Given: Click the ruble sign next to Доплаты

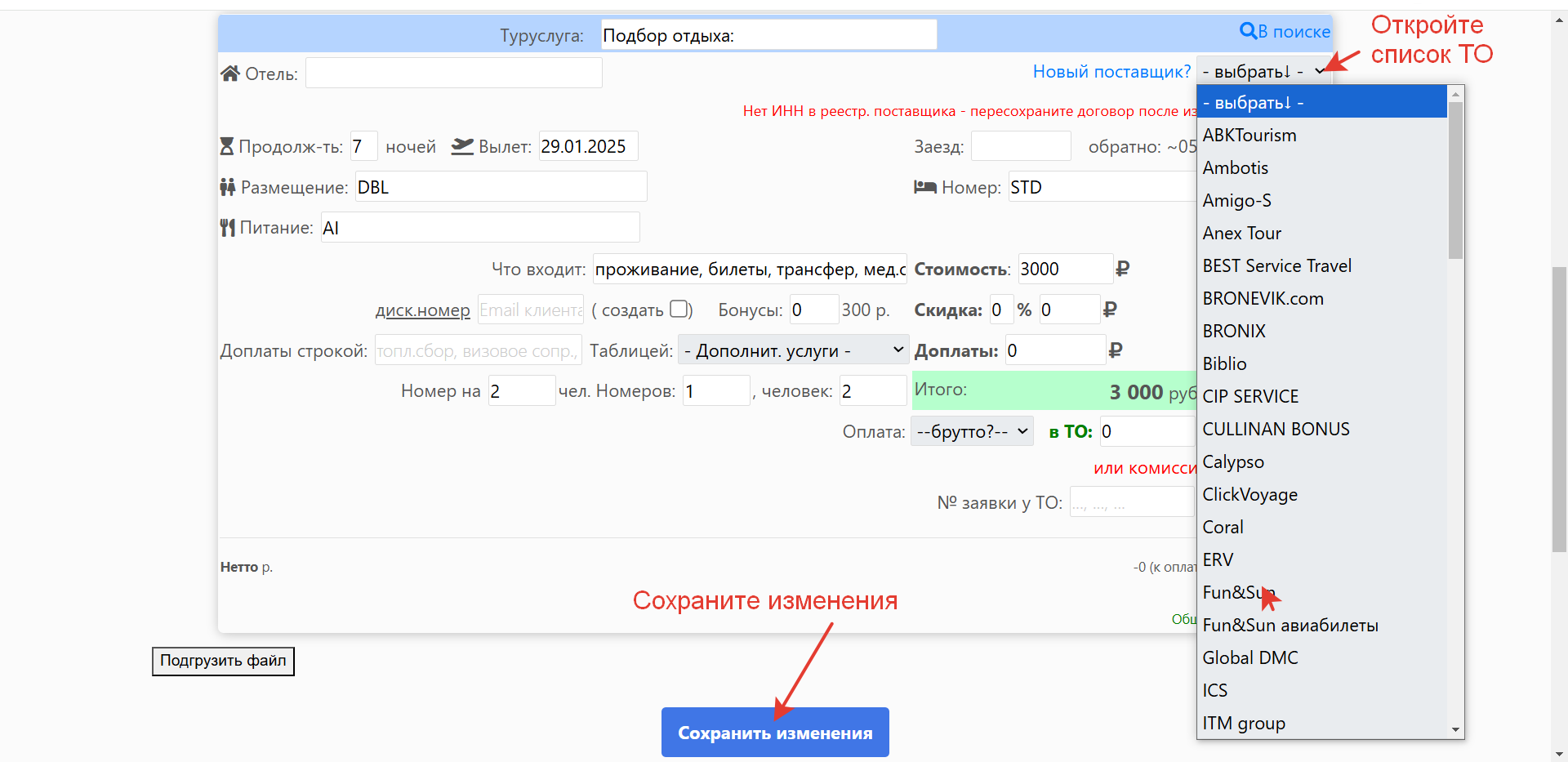Looking at the screenshot, I should click(x=1116, y=350).
